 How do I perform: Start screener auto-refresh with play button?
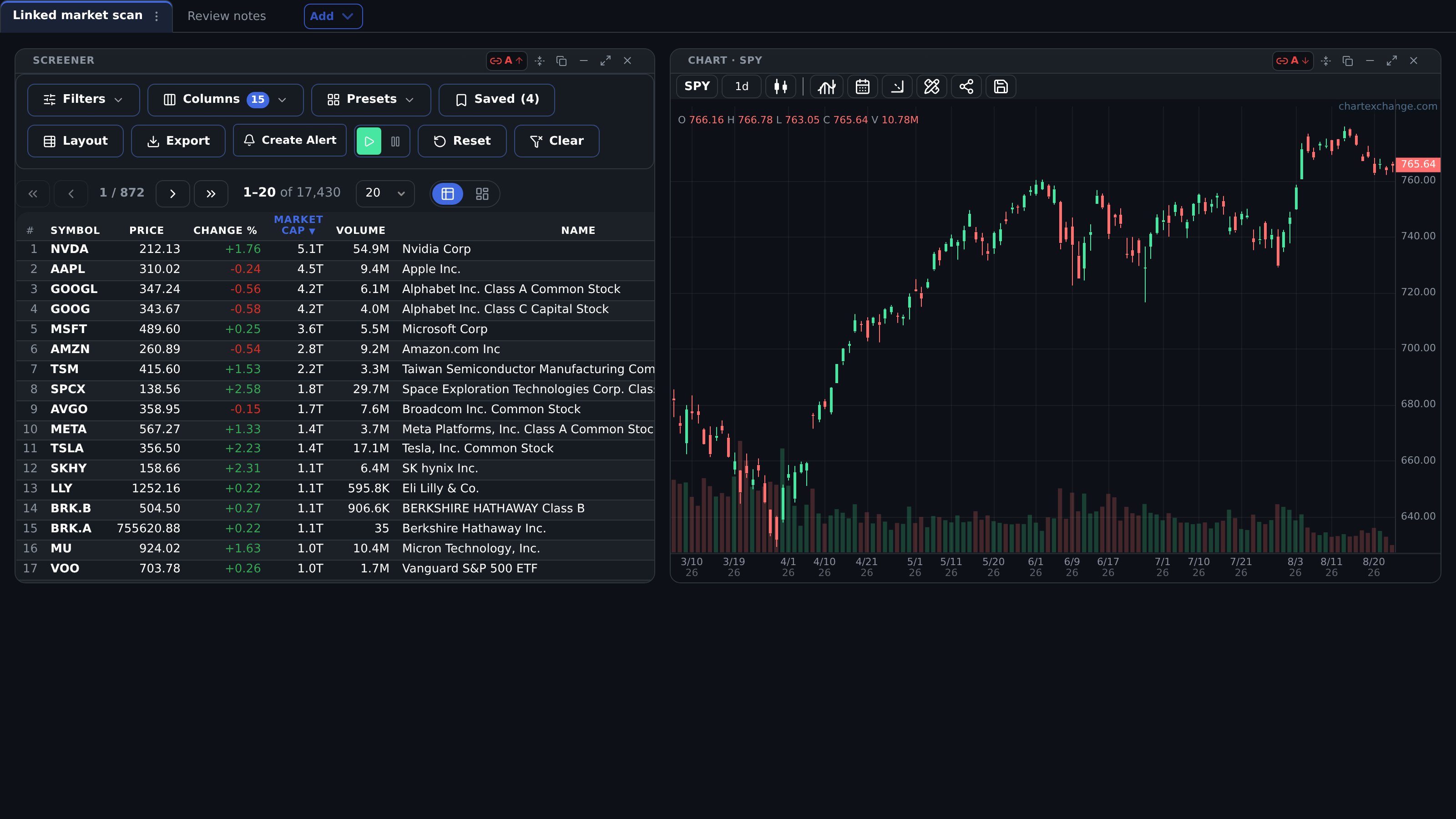coord(369,141)
